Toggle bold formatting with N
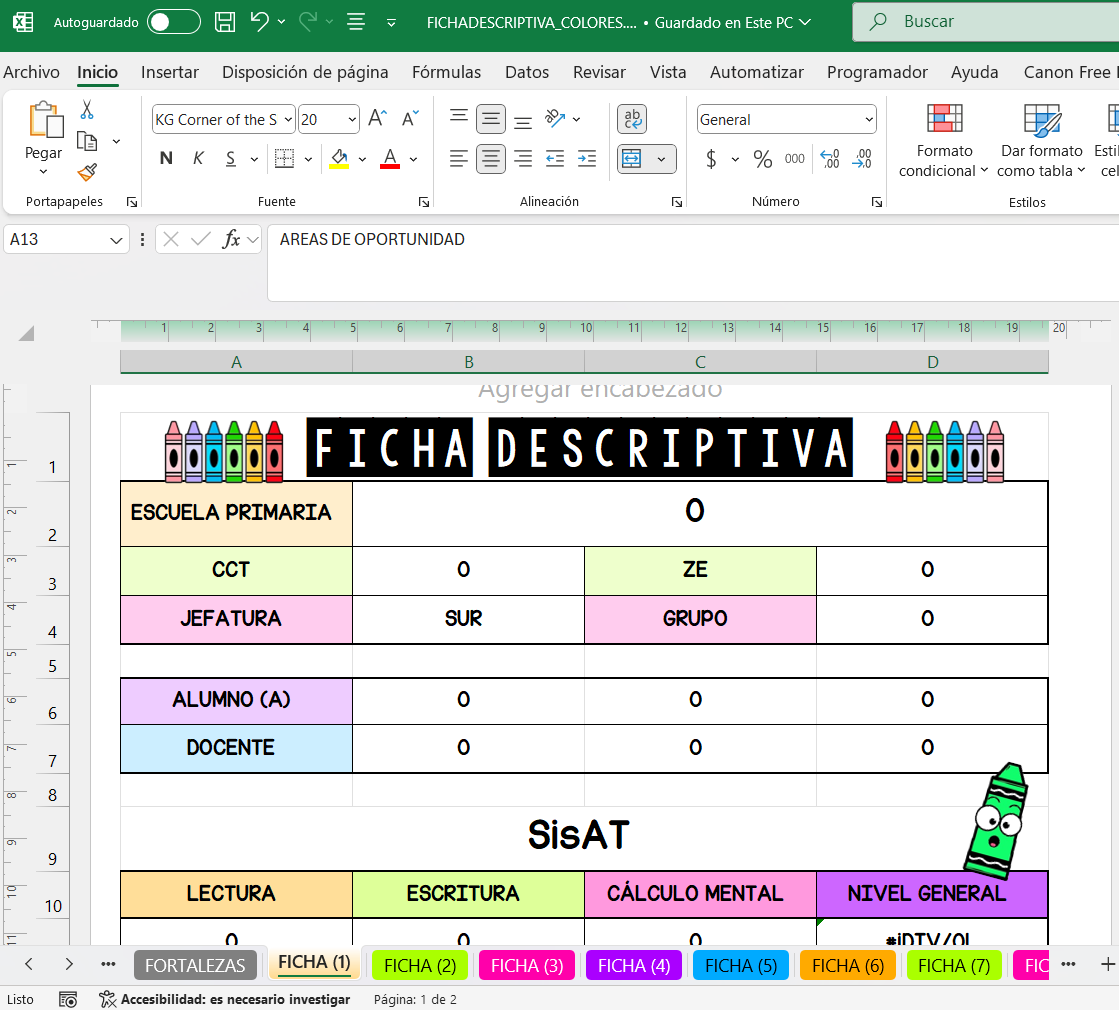 click(166, 158)
